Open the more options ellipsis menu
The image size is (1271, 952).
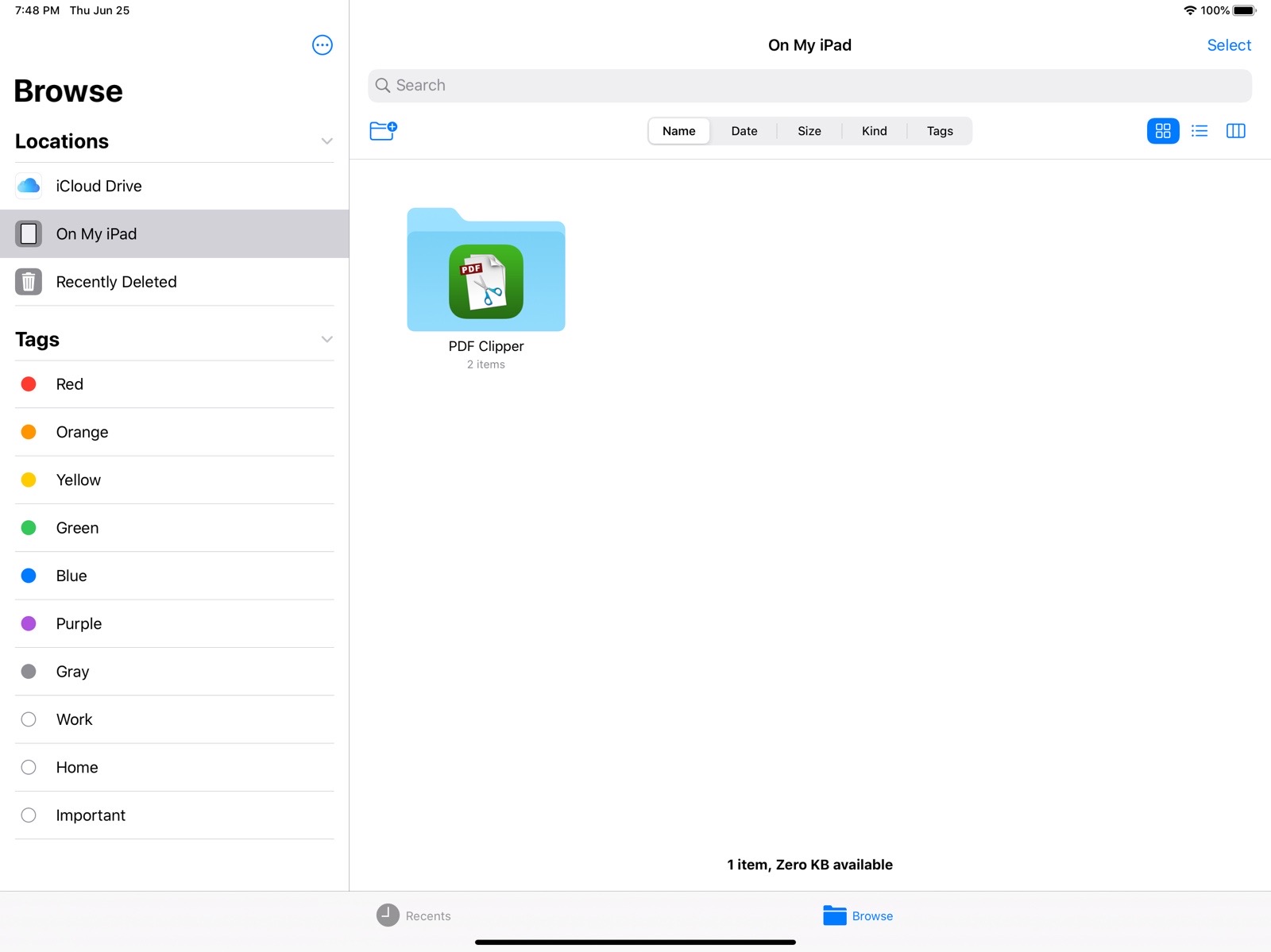click(322, 45)
